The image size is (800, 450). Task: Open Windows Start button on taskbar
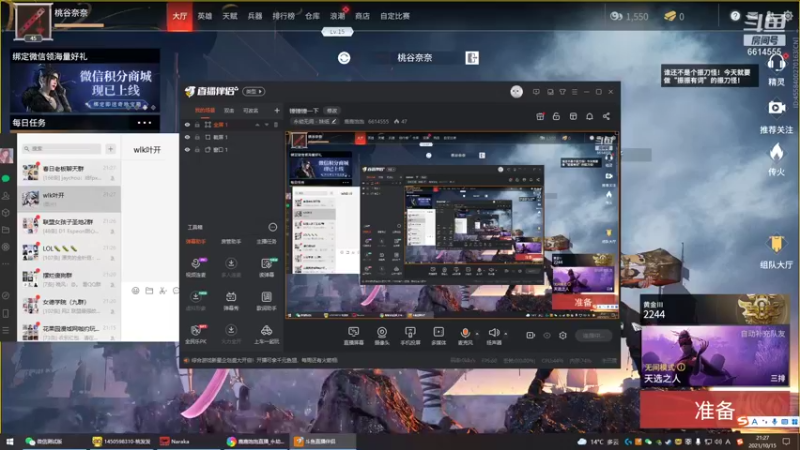tap(9, 441)
